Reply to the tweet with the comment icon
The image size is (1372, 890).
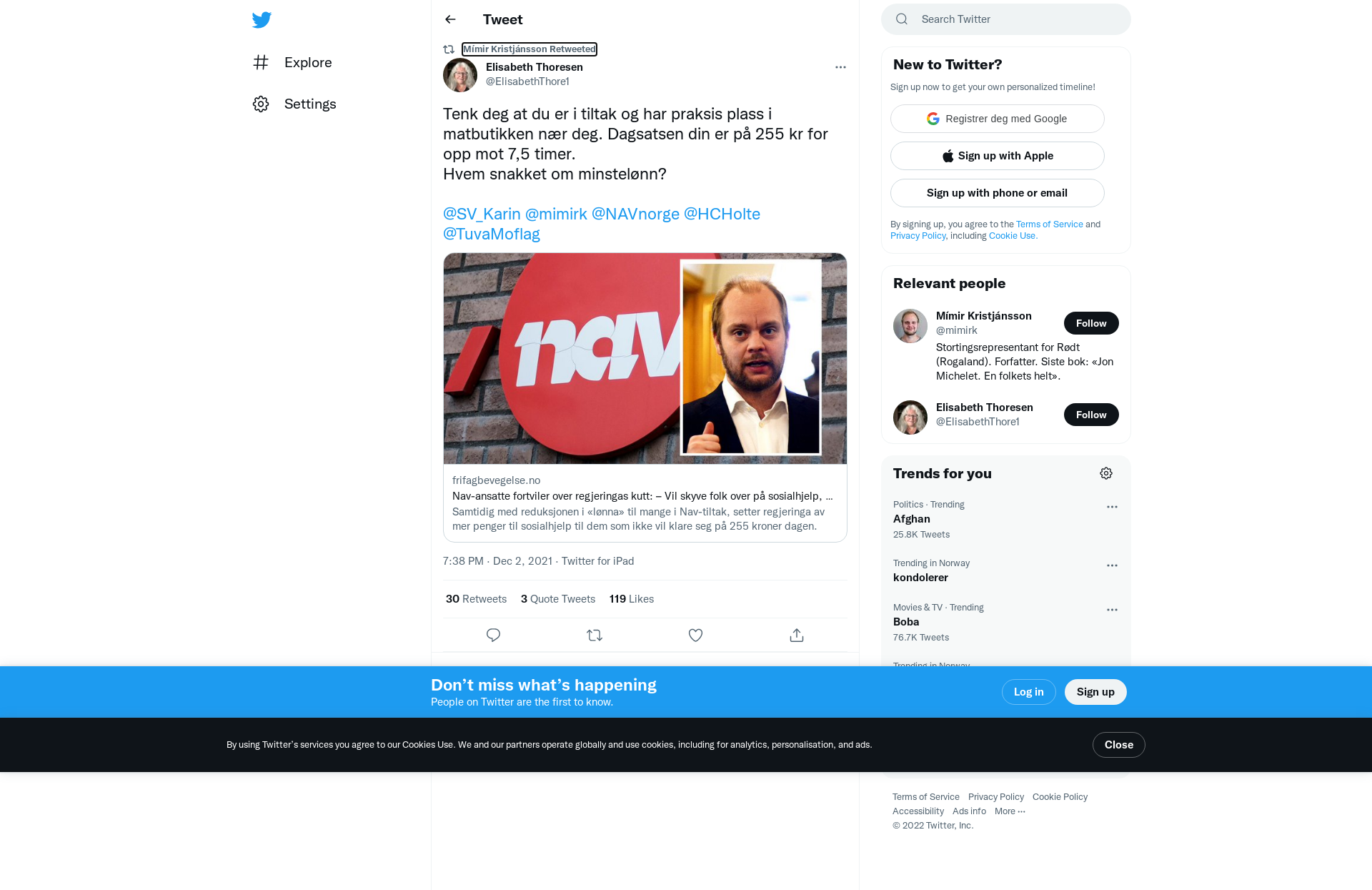click(x=493, y=635)
